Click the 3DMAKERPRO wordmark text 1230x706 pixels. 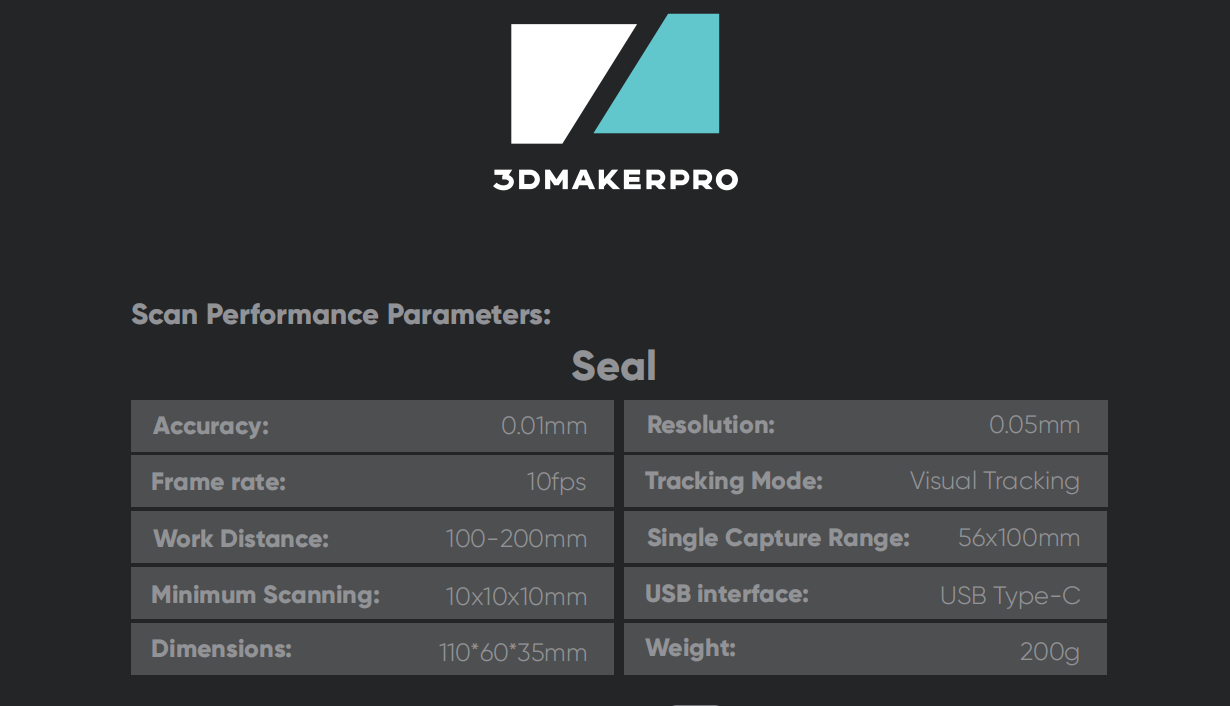615,180
